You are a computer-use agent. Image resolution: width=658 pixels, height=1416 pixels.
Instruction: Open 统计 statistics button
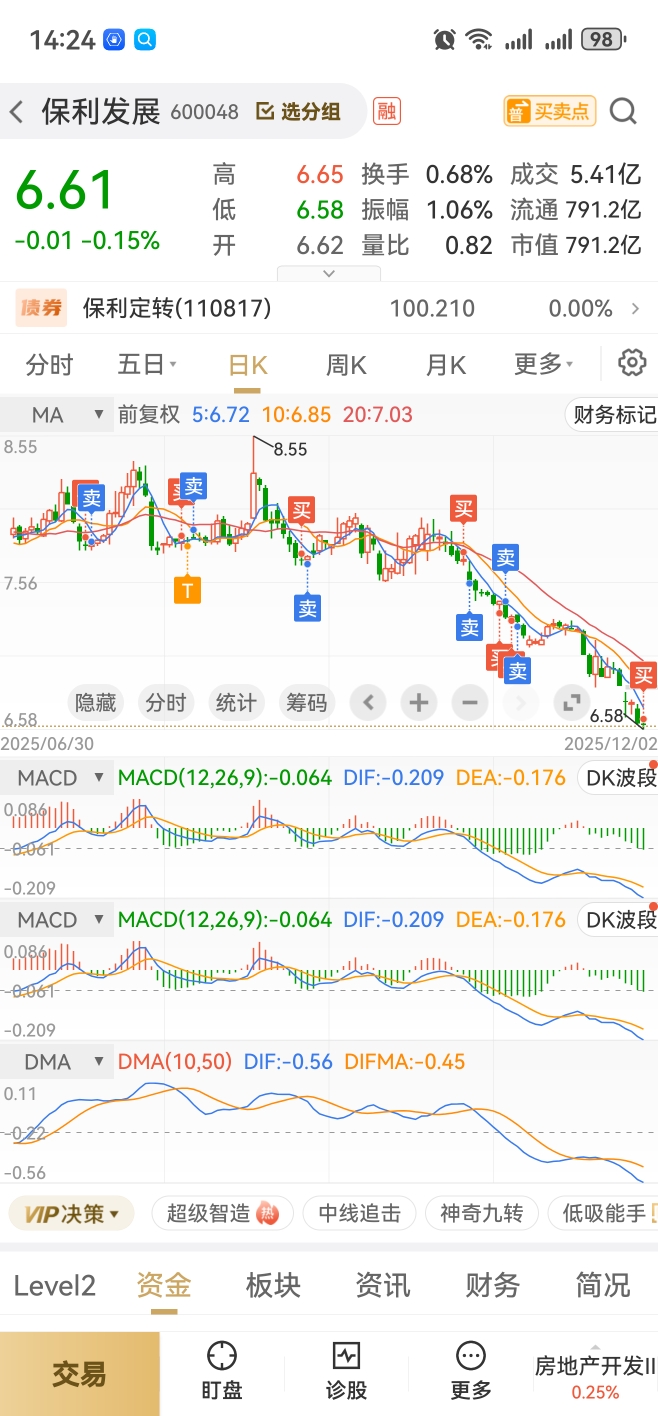(x=236, y=703)
